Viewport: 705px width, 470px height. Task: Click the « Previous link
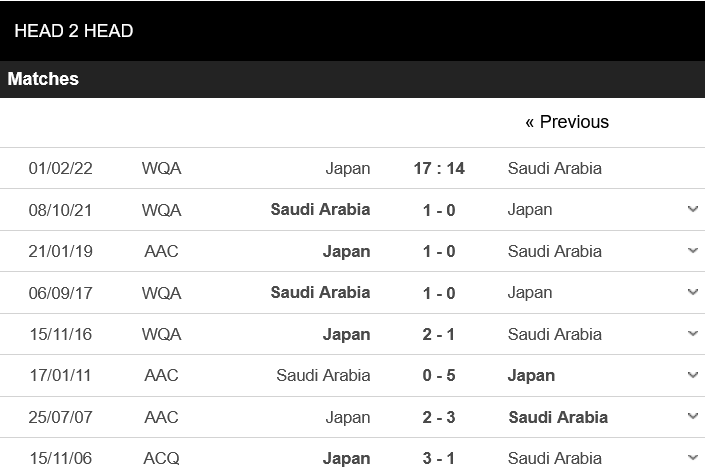pos(566,122)
